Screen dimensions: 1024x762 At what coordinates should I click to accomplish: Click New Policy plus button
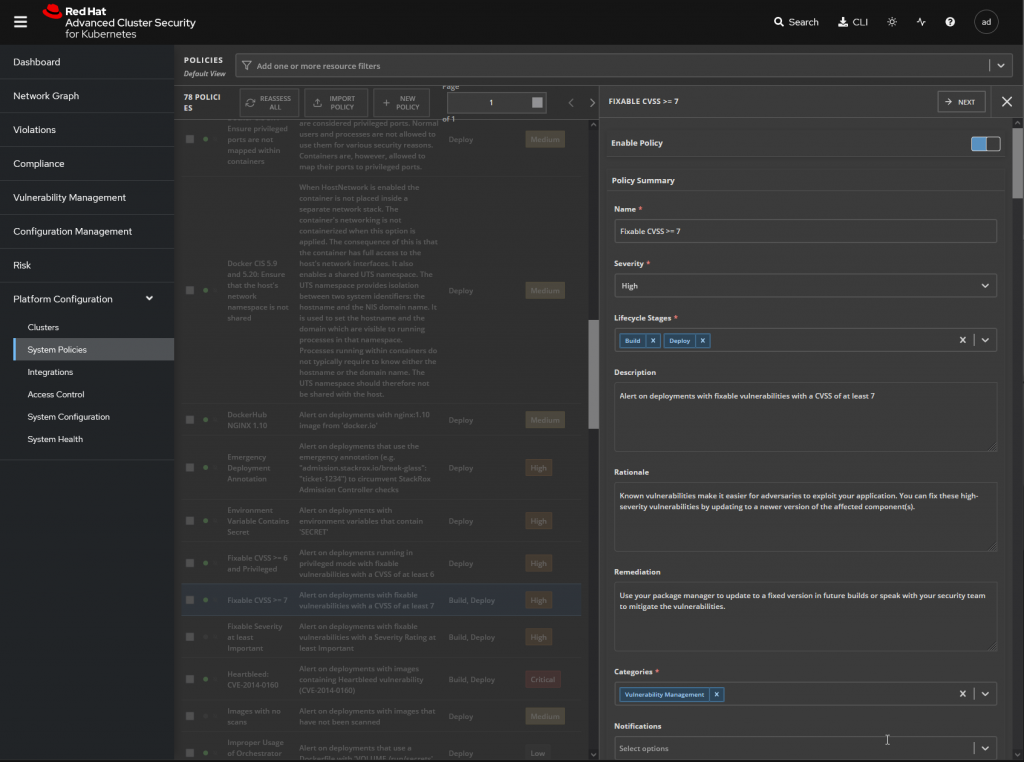click(401, 103)
